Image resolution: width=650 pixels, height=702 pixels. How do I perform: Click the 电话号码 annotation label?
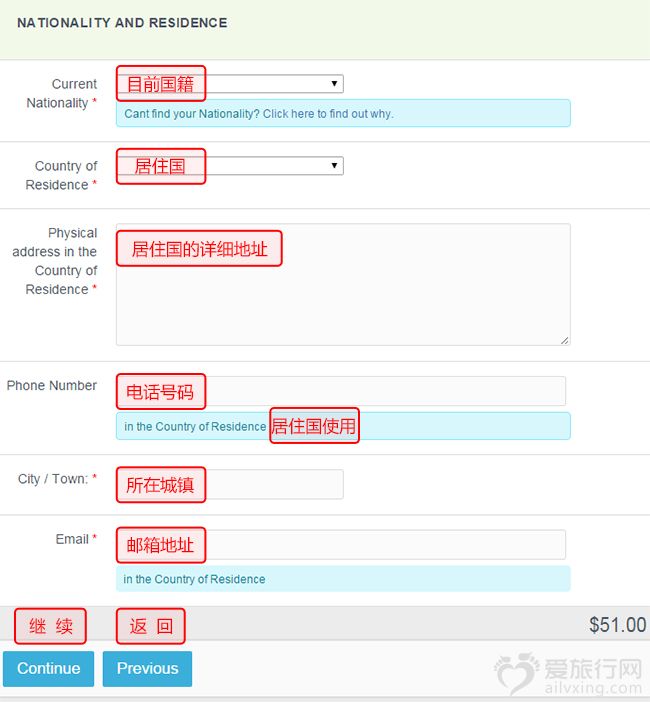161,392
